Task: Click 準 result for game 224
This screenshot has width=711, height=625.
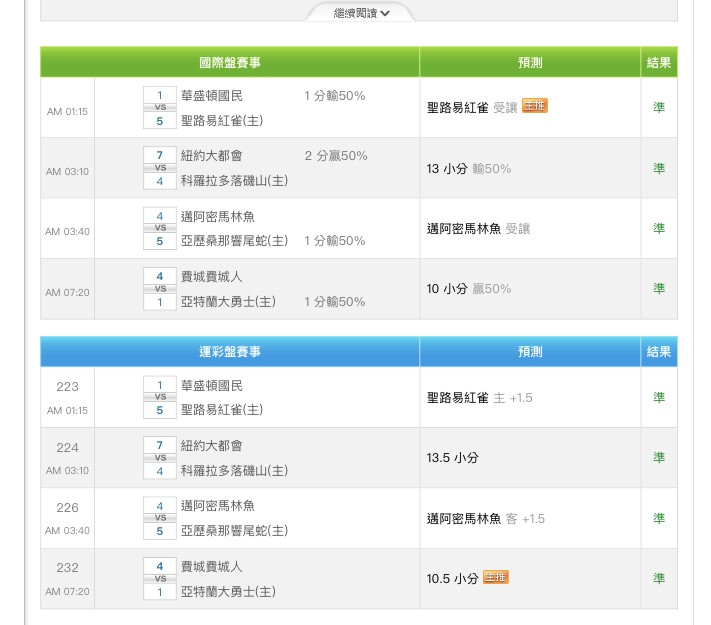Action: 659,458
